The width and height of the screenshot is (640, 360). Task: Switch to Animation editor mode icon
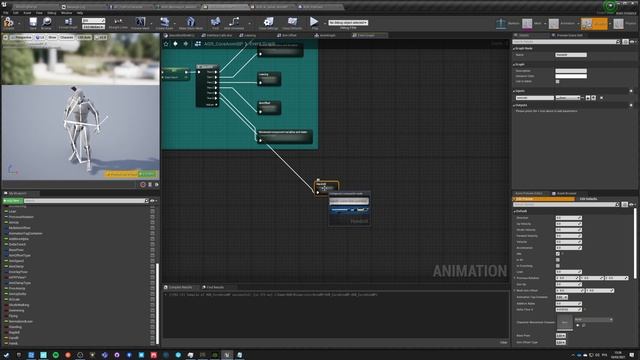click(553, 23)
